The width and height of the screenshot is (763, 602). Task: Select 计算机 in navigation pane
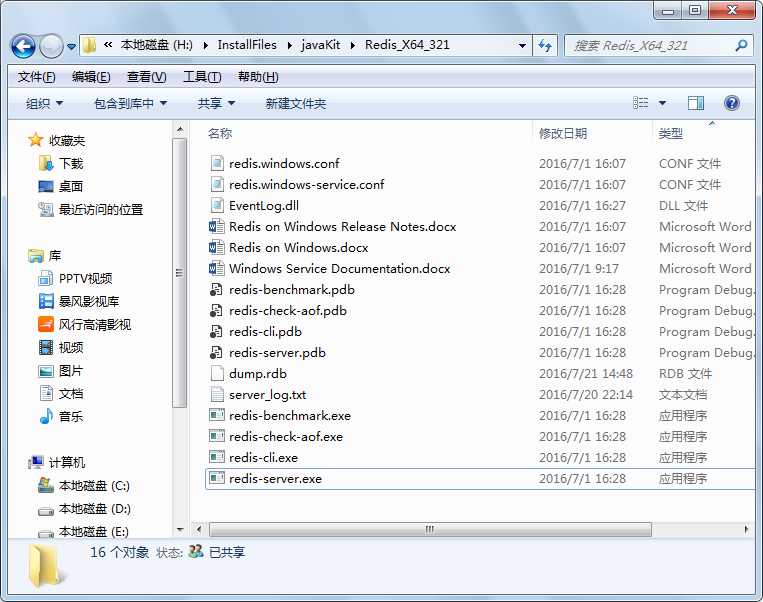pyautogui.click(x=57, y=462)
